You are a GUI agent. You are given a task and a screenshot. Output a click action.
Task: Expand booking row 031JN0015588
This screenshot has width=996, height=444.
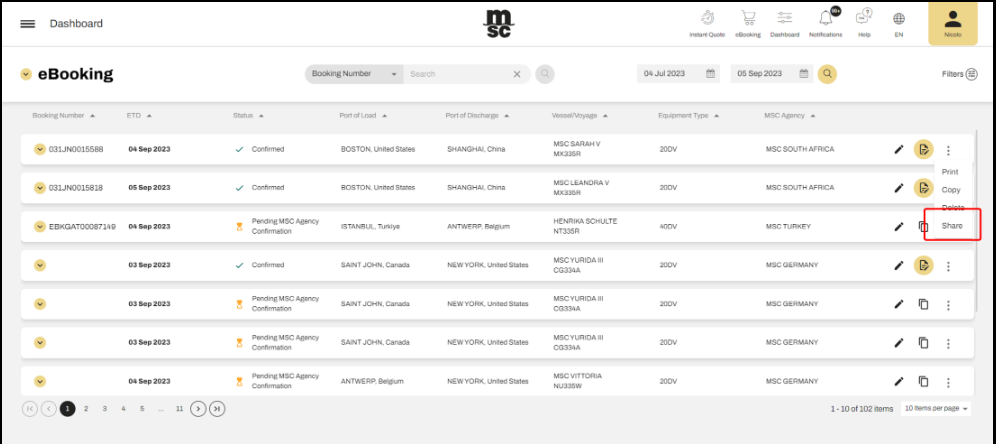pos(40,149)
